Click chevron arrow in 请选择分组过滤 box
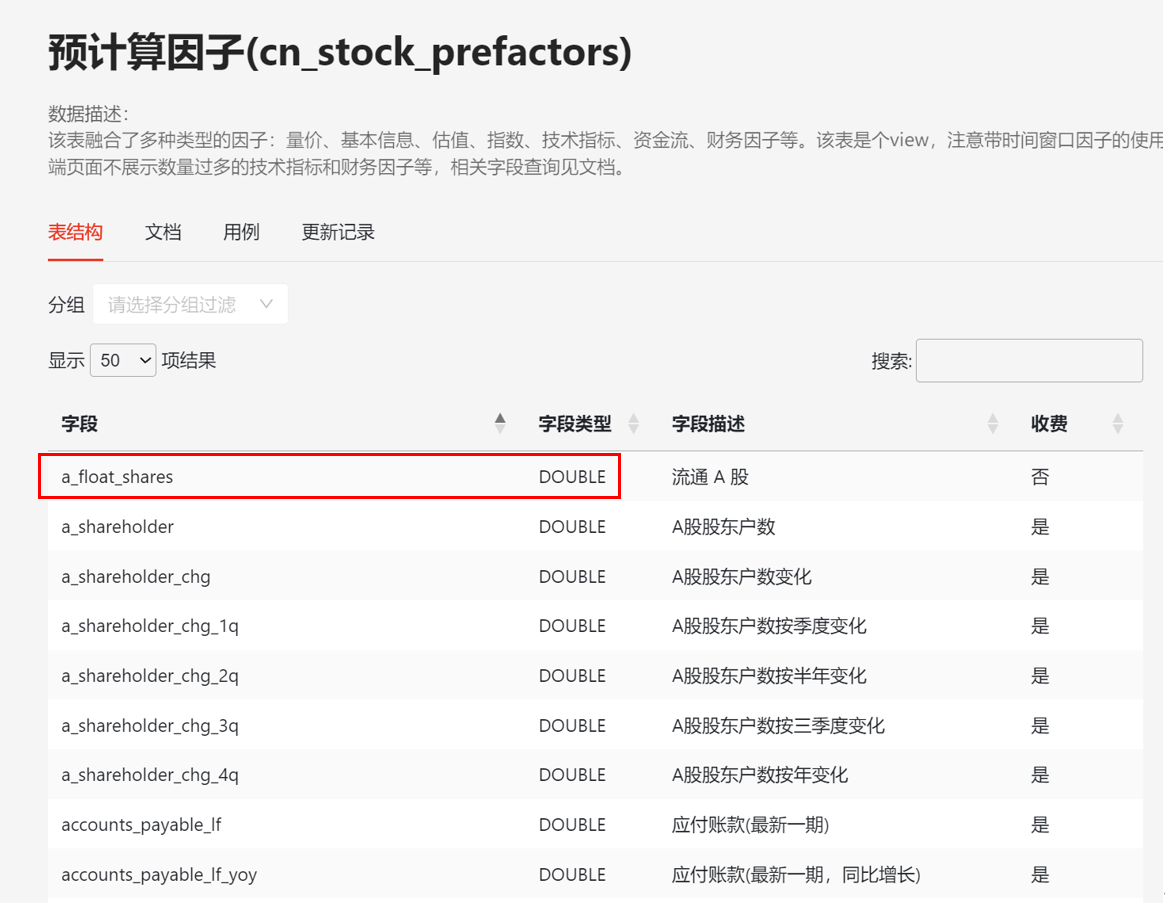 coord(266,304)
